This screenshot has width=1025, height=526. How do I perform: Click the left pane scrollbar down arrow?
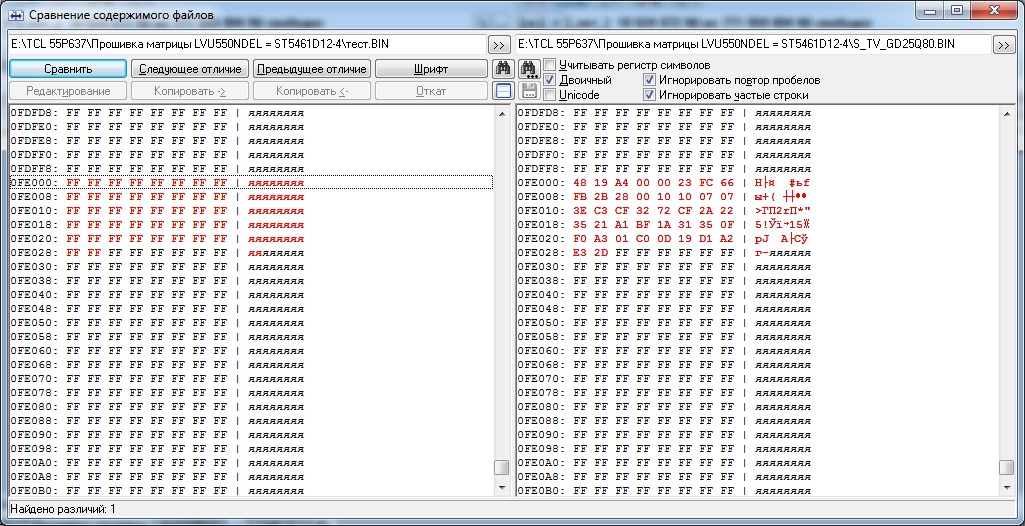[502, 487]
